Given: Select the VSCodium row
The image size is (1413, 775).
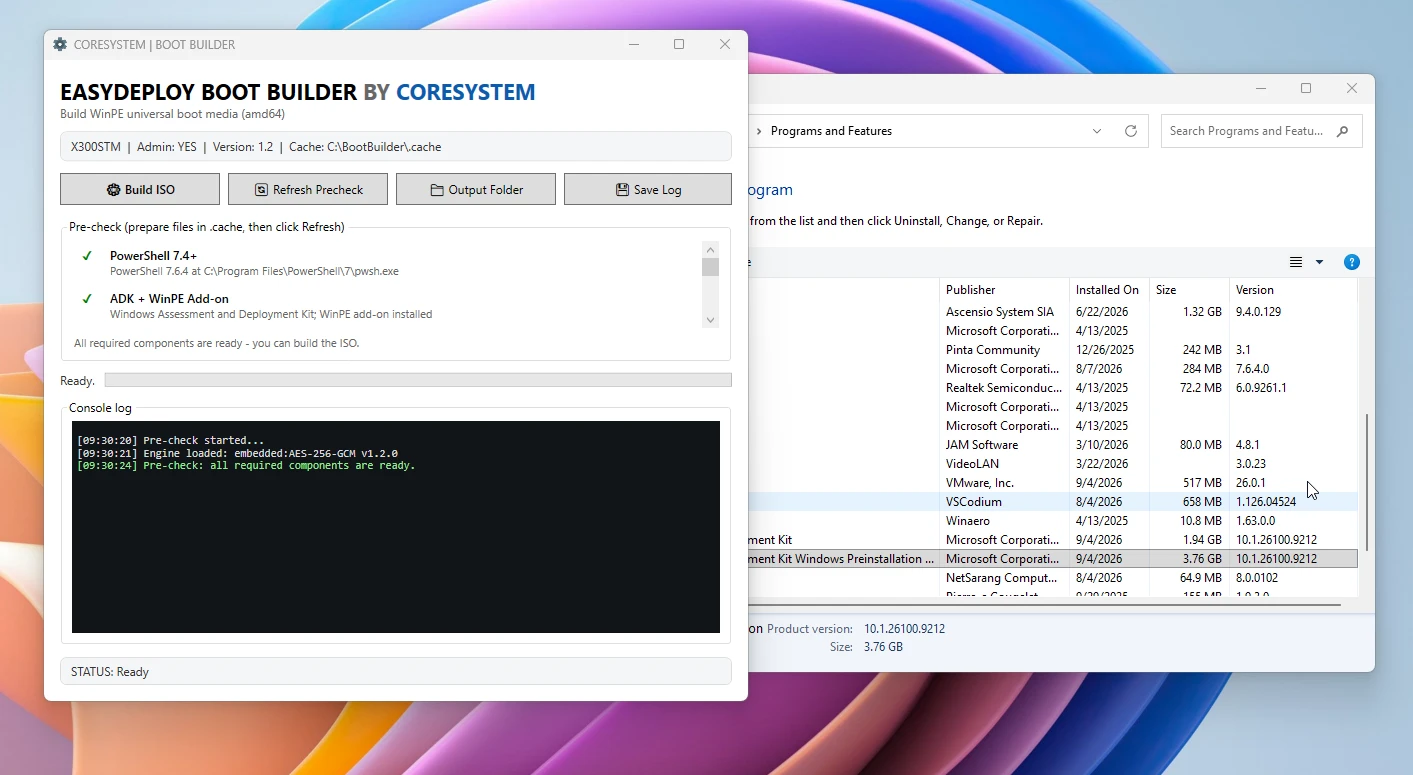Looking at the screenshot, I should (x=1053, y=502).
